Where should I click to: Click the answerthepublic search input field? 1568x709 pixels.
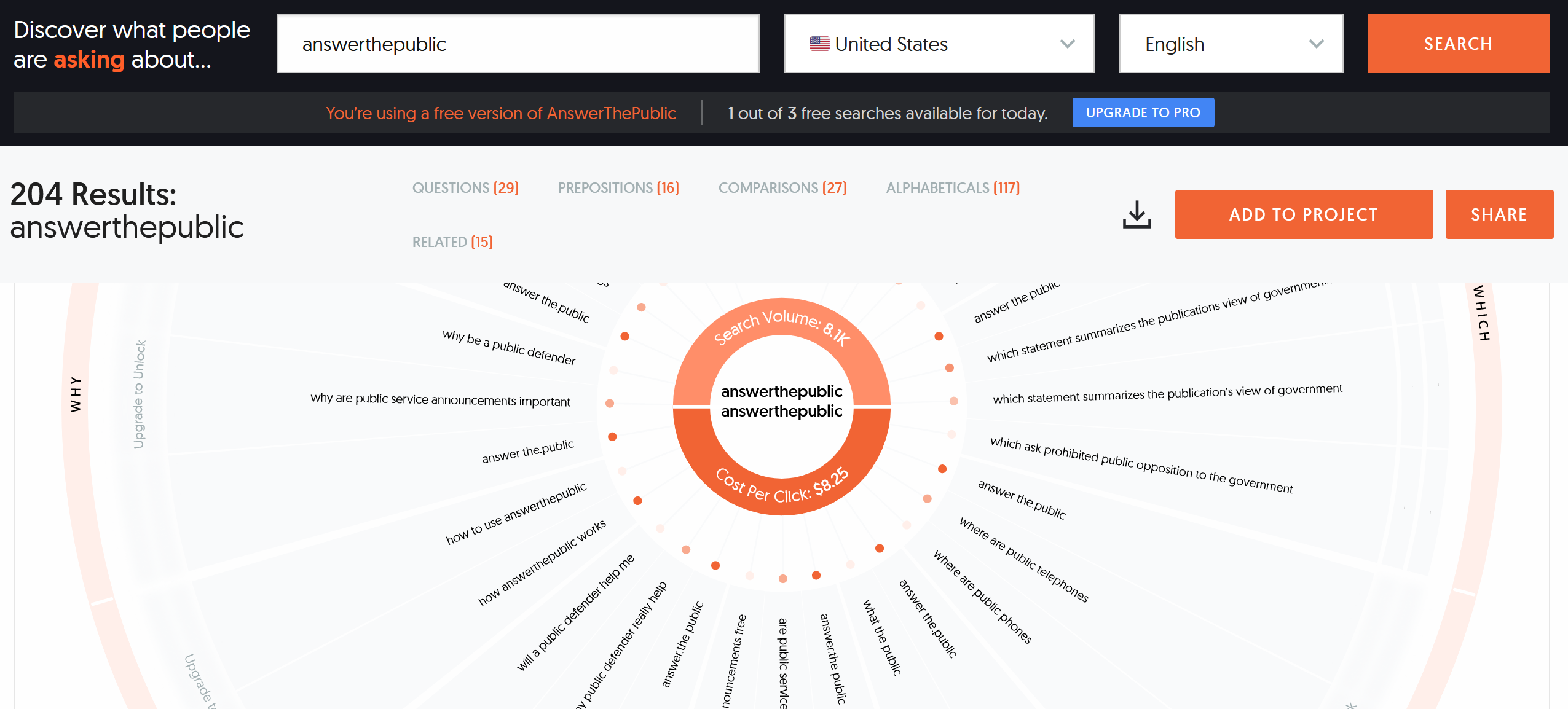click(x=518, y=44)
